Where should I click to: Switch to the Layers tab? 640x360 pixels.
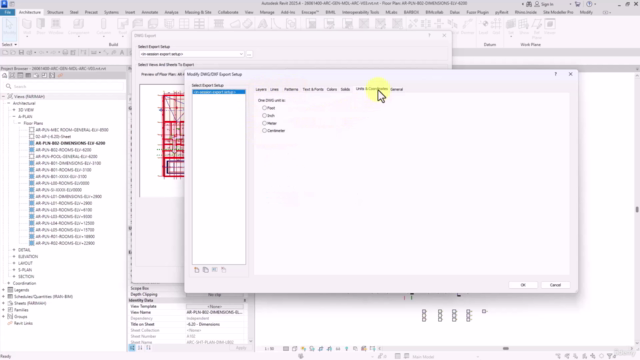(261, 89)
